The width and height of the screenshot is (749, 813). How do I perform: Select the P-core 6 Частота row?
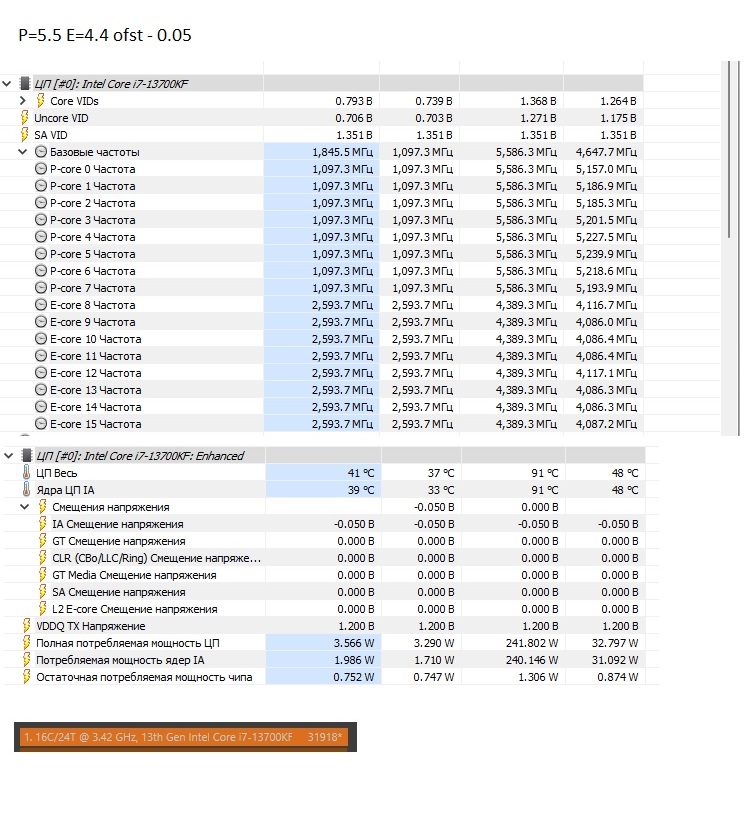(321, 271)
